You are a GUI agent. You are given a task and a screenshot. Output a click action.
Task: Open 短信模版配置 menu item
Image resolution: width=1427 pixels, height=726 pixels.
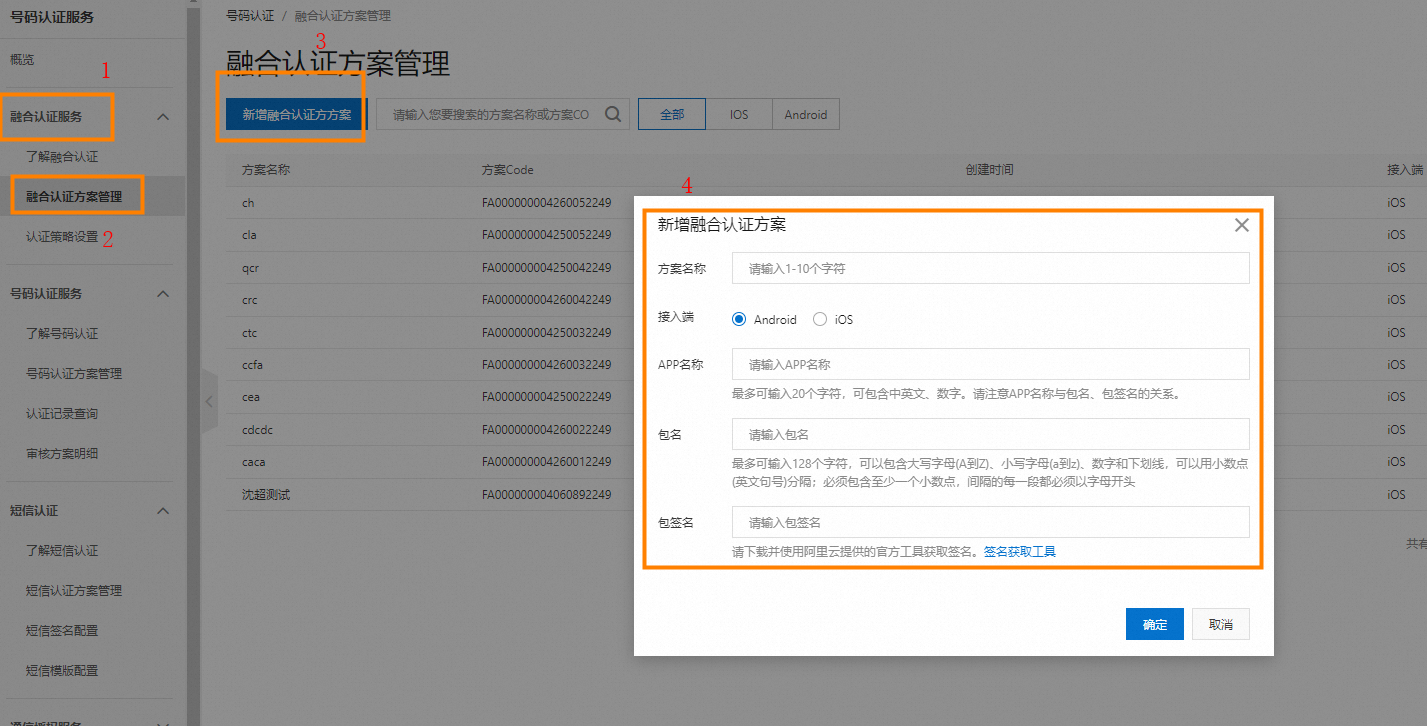pyautogui.click(x=62, y=671)
